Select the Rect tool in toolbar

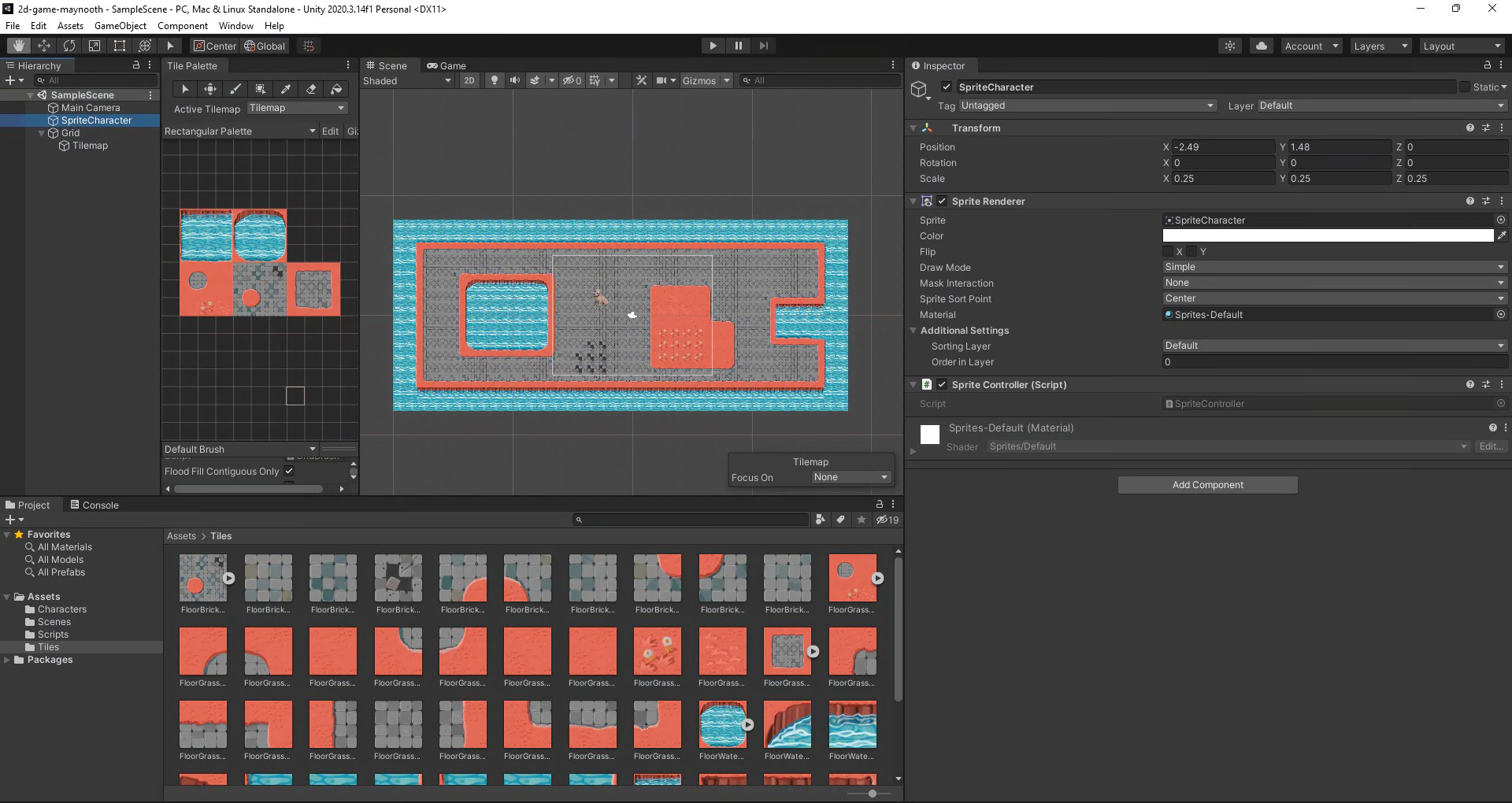pos(120,46)
